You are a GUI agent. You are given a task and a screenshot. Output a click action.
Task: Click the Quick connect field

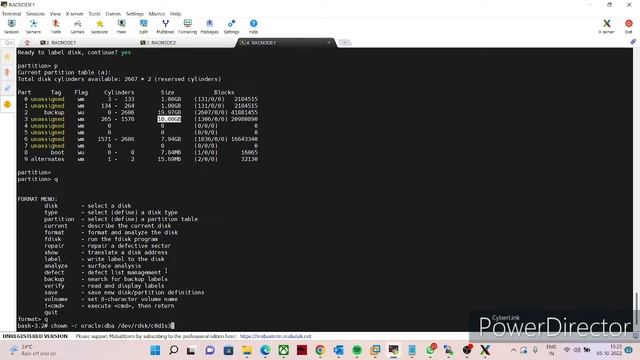pos(8,42)
